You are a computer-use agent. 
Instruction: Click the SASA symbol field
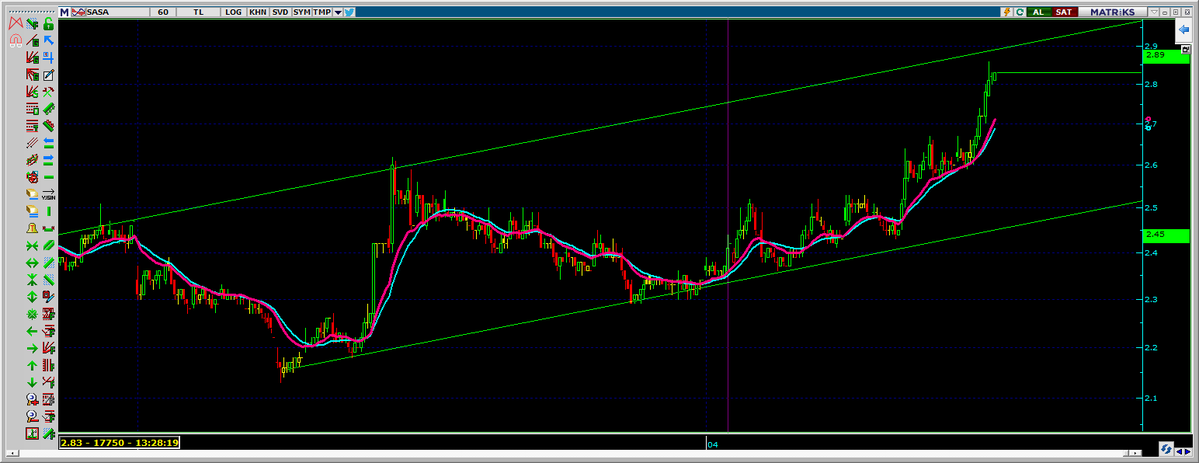click(119, 12)
